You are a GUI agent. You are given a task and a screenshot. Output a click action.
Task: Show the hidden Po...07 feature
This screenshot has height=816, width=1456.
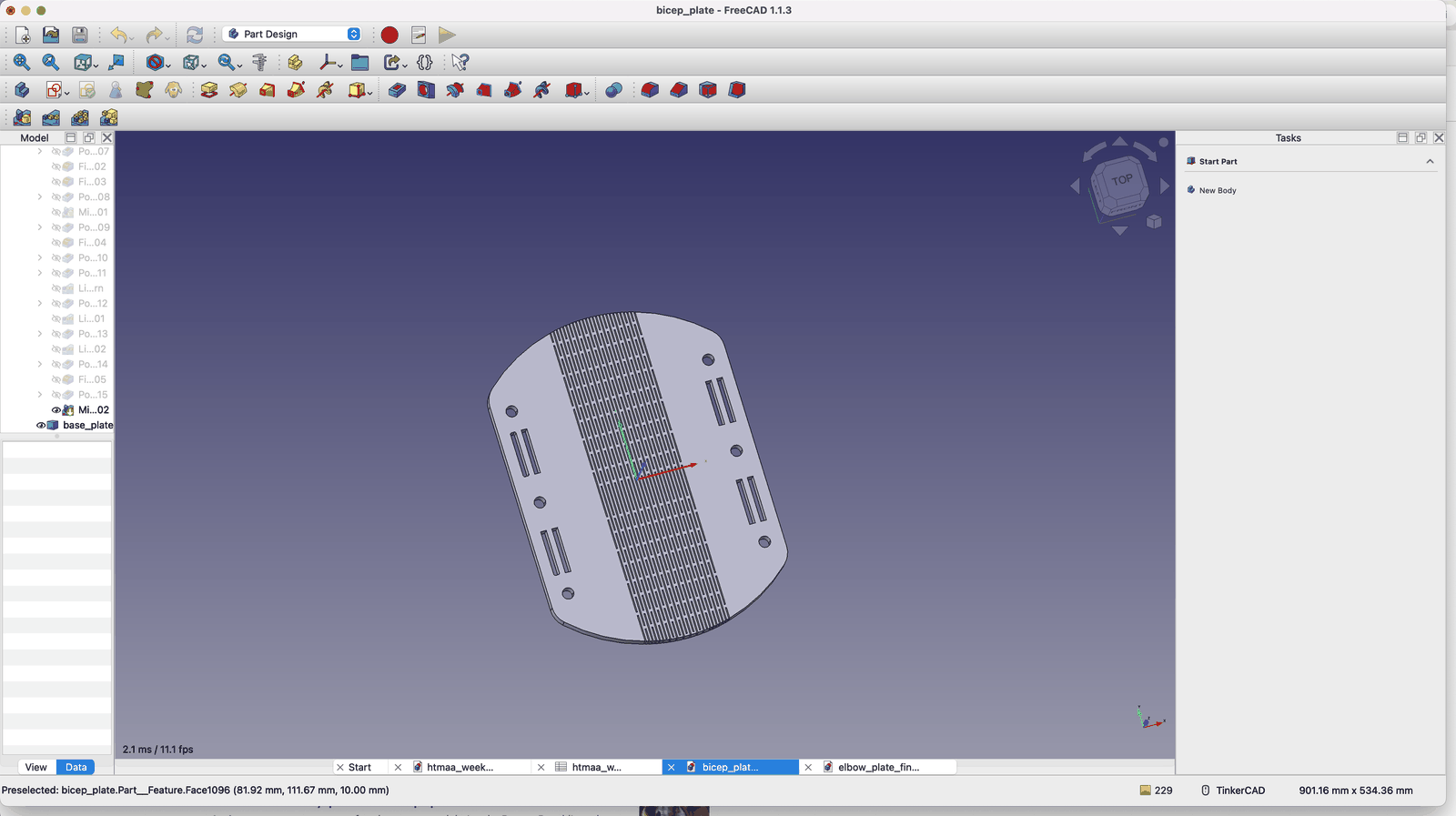[x=56, y=152]
